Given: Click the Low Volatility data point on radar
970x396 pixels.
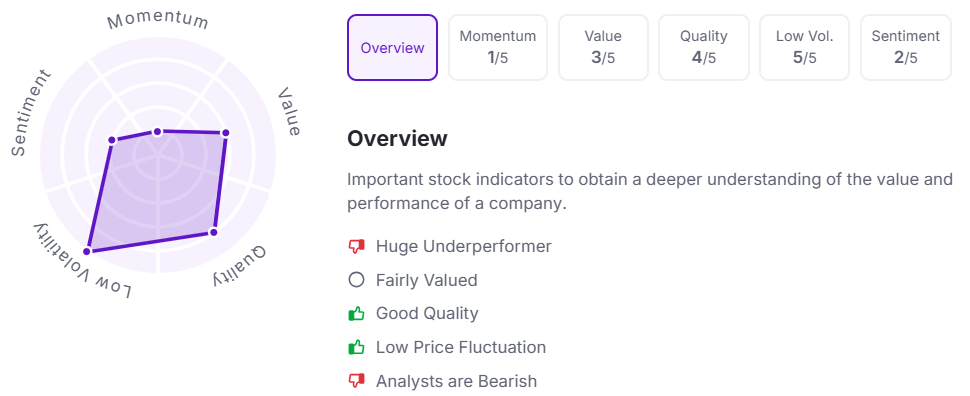Looking at the screenshot, I should [87, 251].
